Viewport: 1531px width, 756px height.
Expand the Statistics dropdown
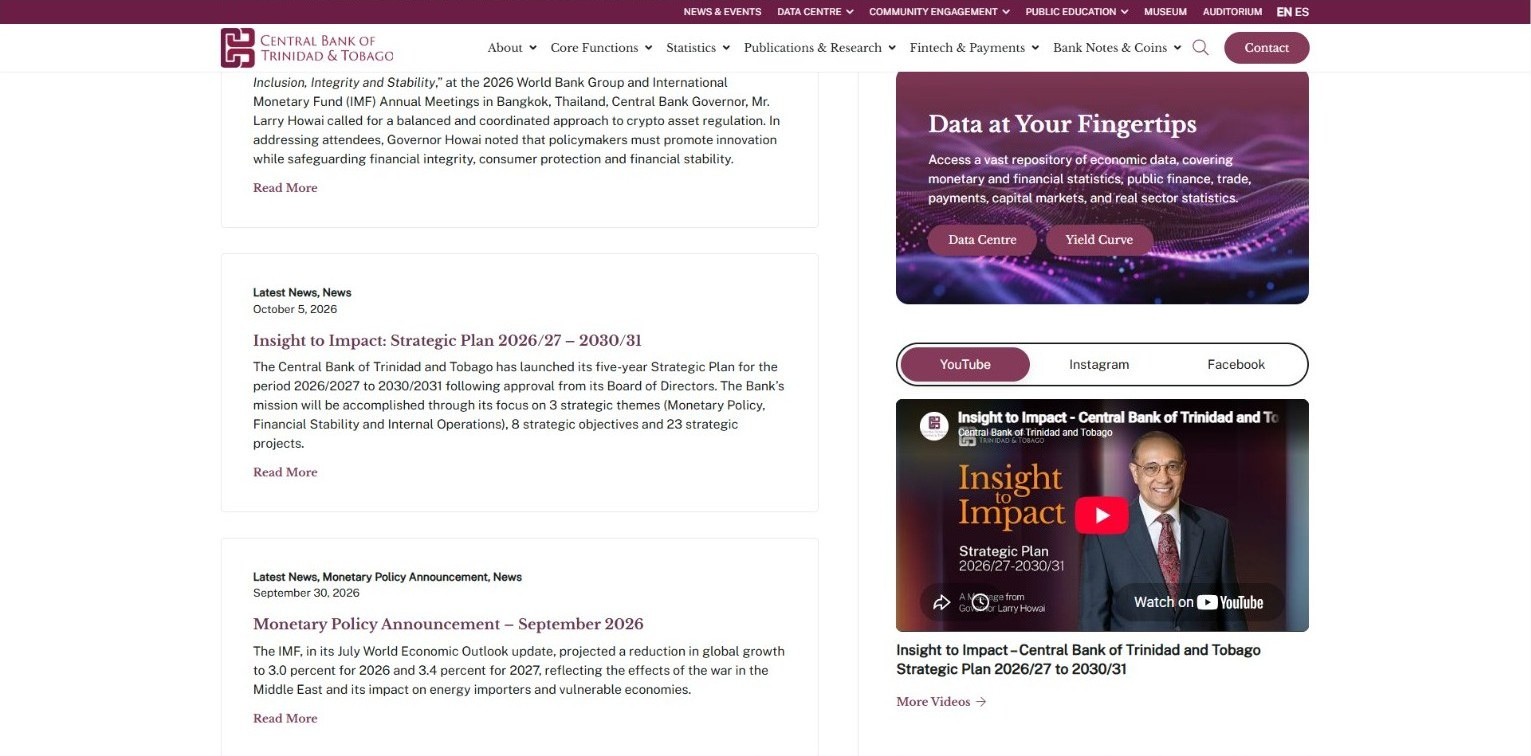click(x=698, y=47)
